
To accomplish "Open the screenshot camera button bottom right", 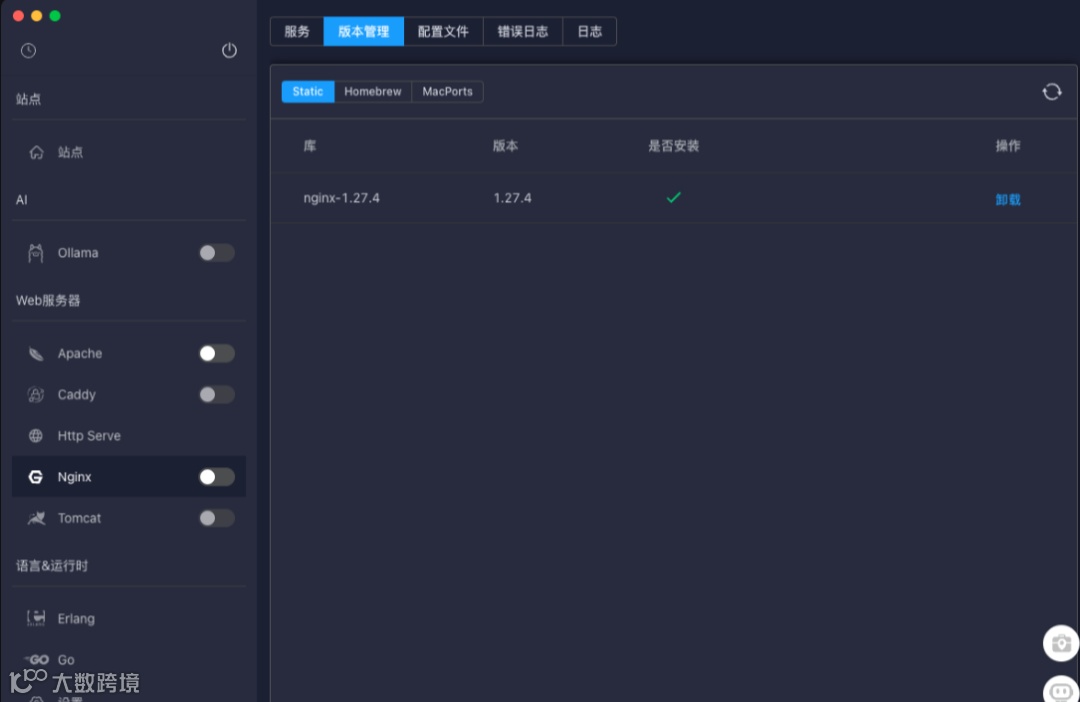I will 1060,643.
